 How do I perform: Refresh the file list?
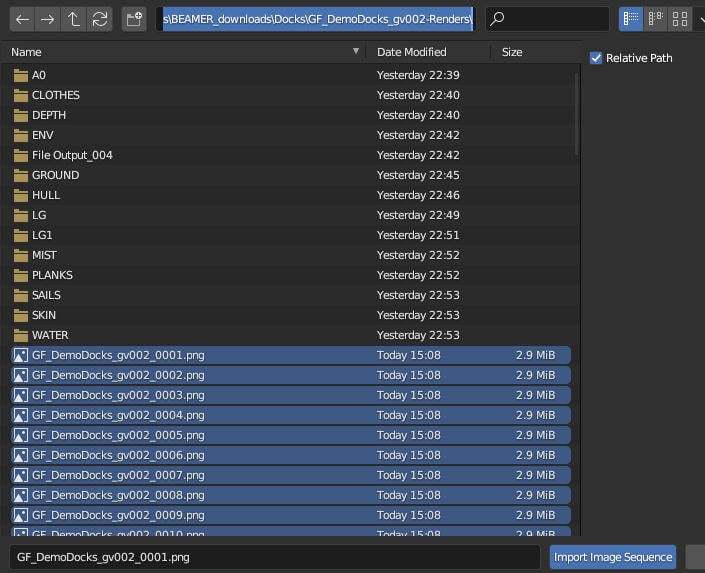coord(99,19)
